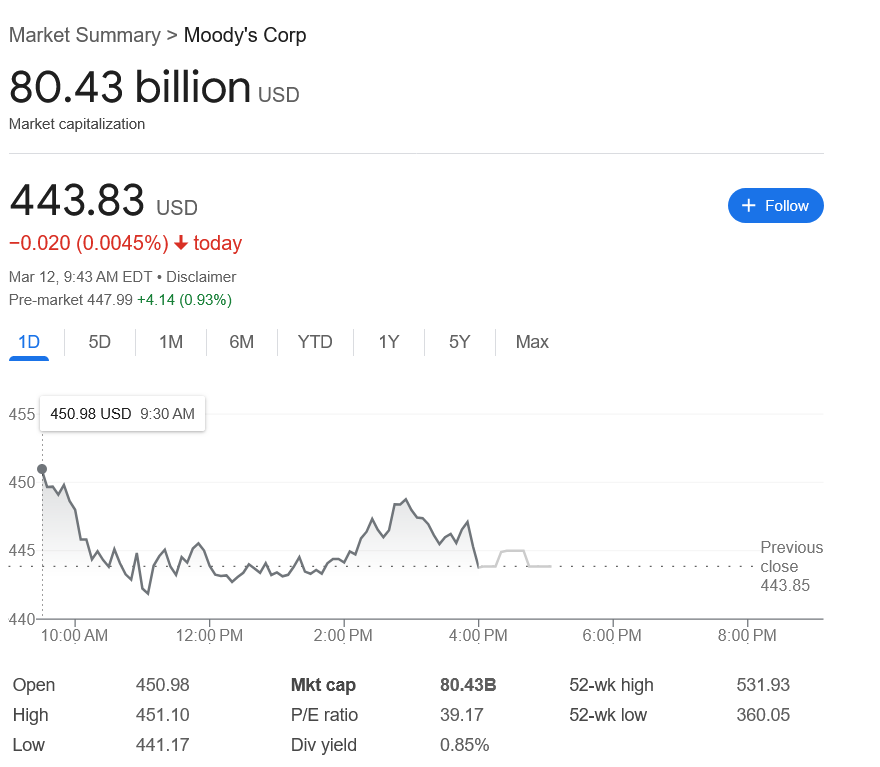Click the 80.43 billion market cap value
Image resolution: width=880 pixels, height=767 pixels.
(130, 87)
